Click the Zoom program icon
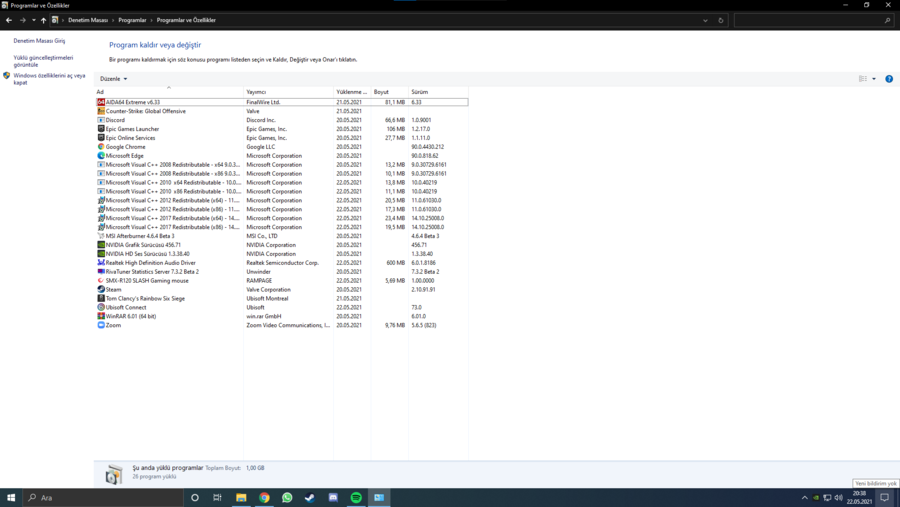900x507 pixels. click(101, 325)
